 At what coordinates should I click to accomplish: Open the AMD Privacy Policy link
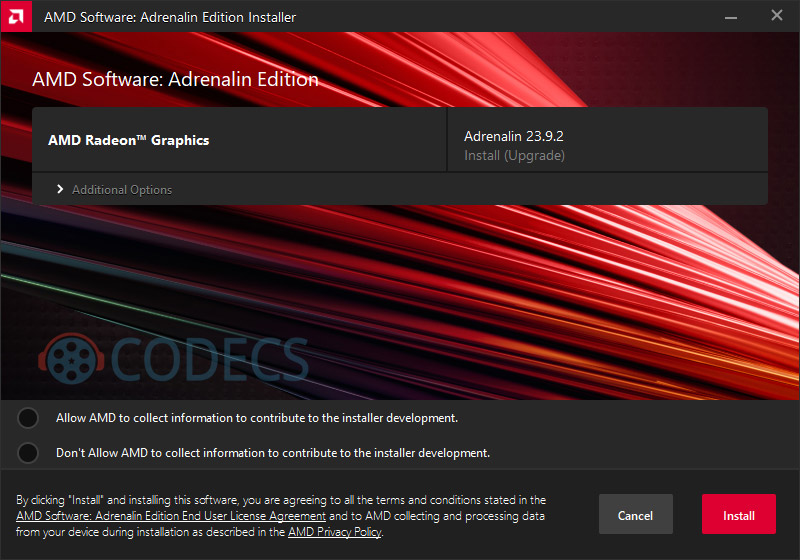coord(335,532)
